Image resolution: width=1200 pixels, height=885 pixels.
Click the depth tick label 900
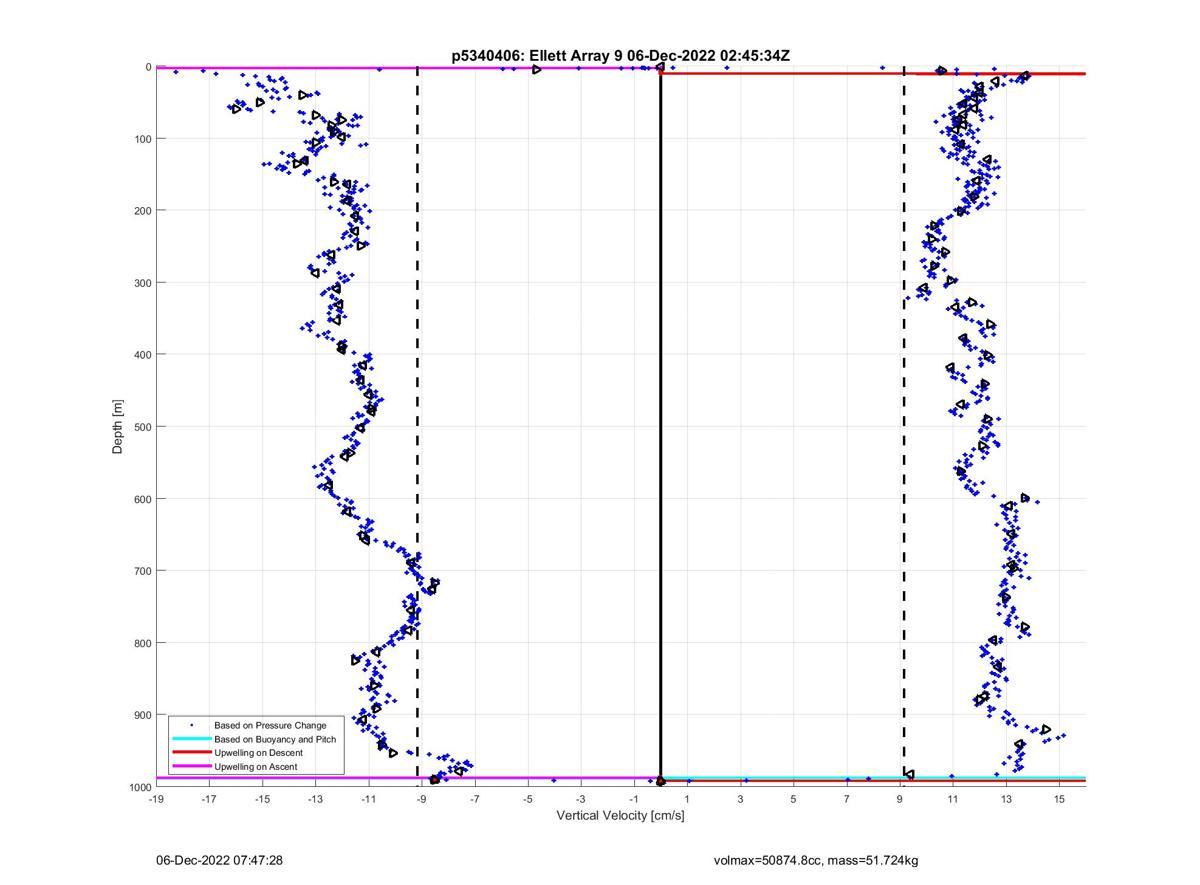pyautogui.click(x=141, y=715)
